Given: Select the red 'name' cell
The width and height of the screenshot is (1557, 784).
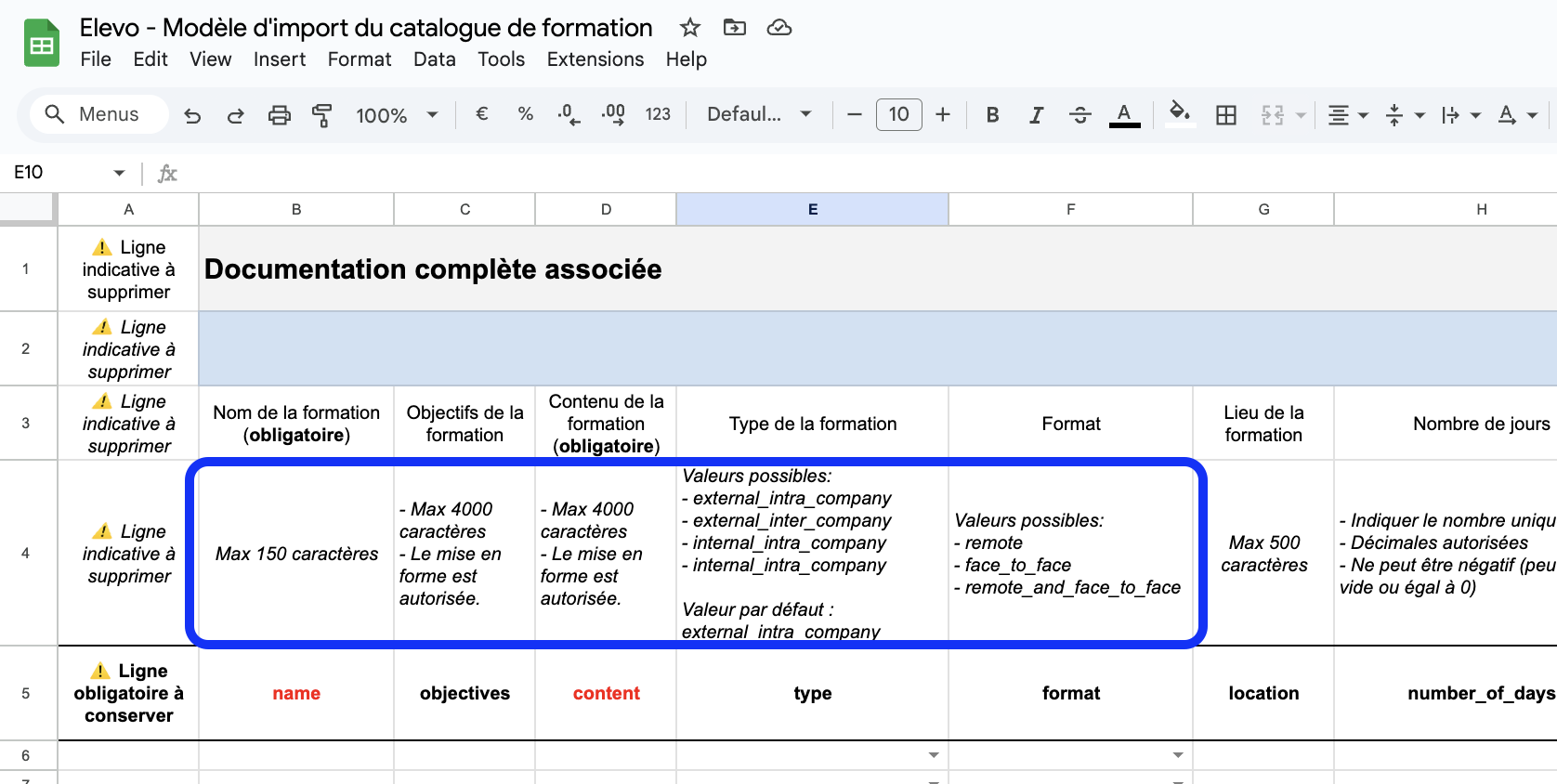Looking at the screenshot, I should (x=296, y=693).
